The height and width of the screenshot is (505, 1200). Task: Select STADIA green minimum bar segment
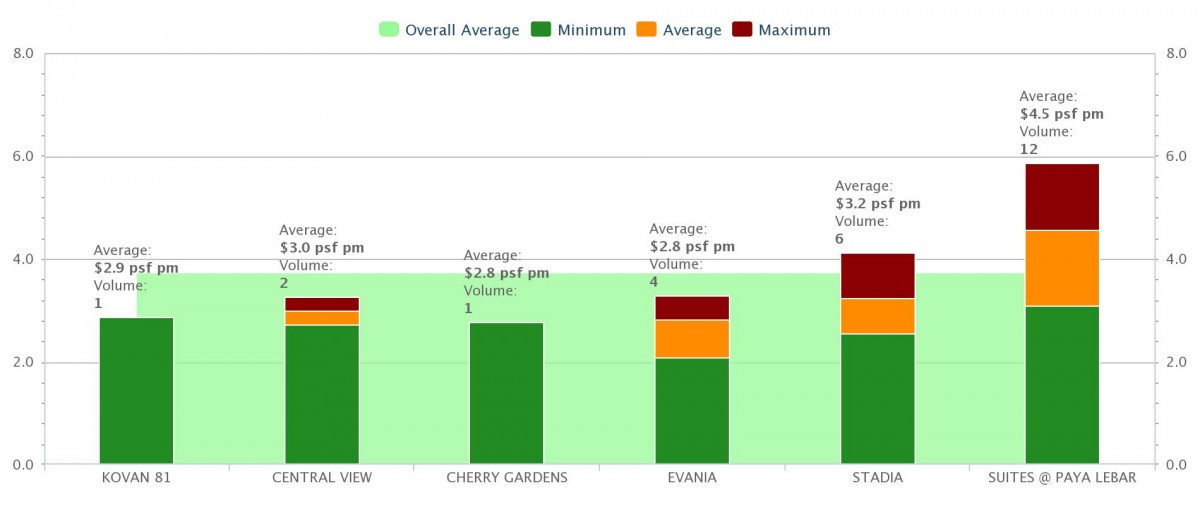[x=877, y=399]
